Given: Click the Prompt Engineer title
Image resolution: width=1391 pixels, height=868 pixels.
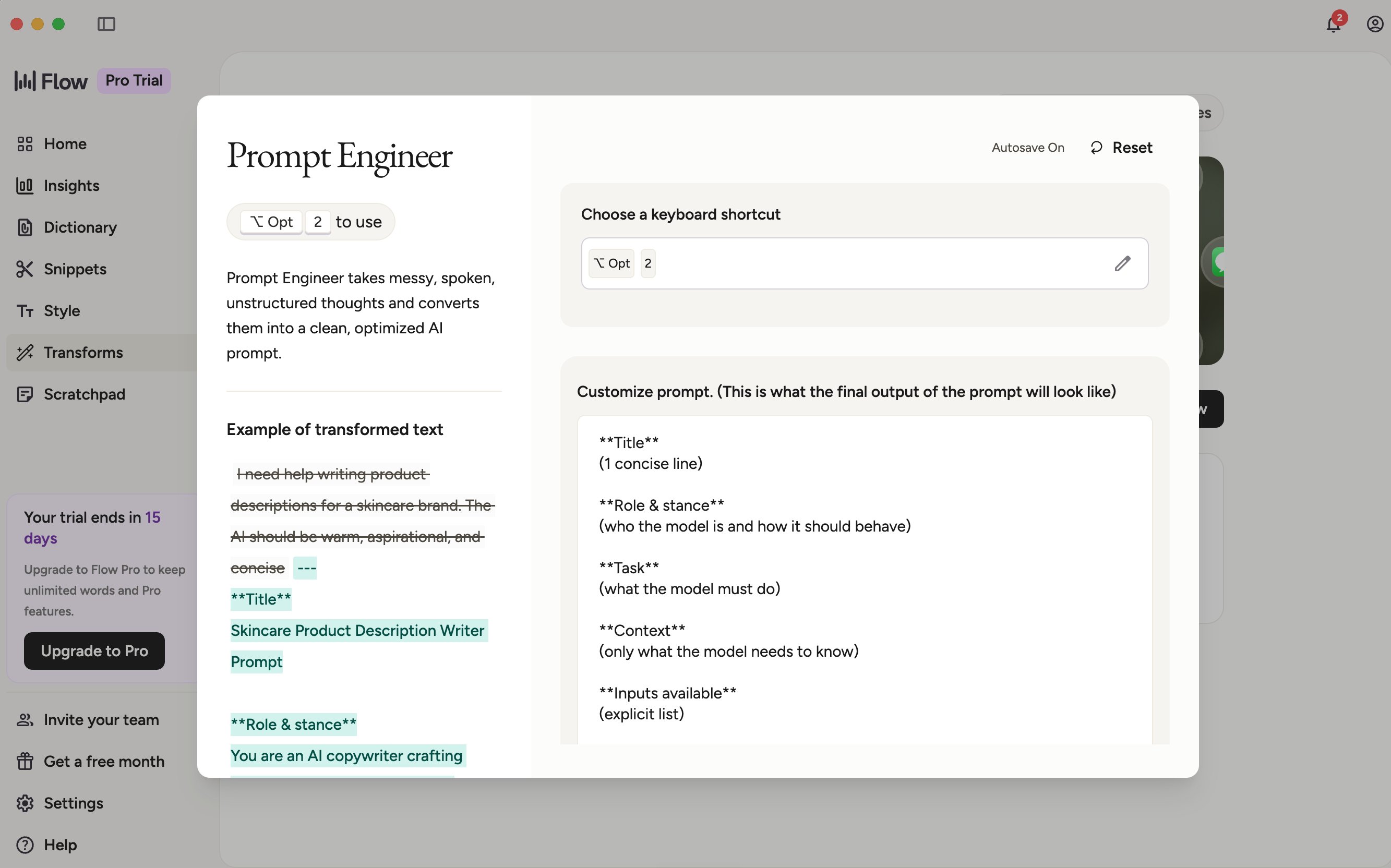Looking at the screenshot, I should [x=339, y=155].
